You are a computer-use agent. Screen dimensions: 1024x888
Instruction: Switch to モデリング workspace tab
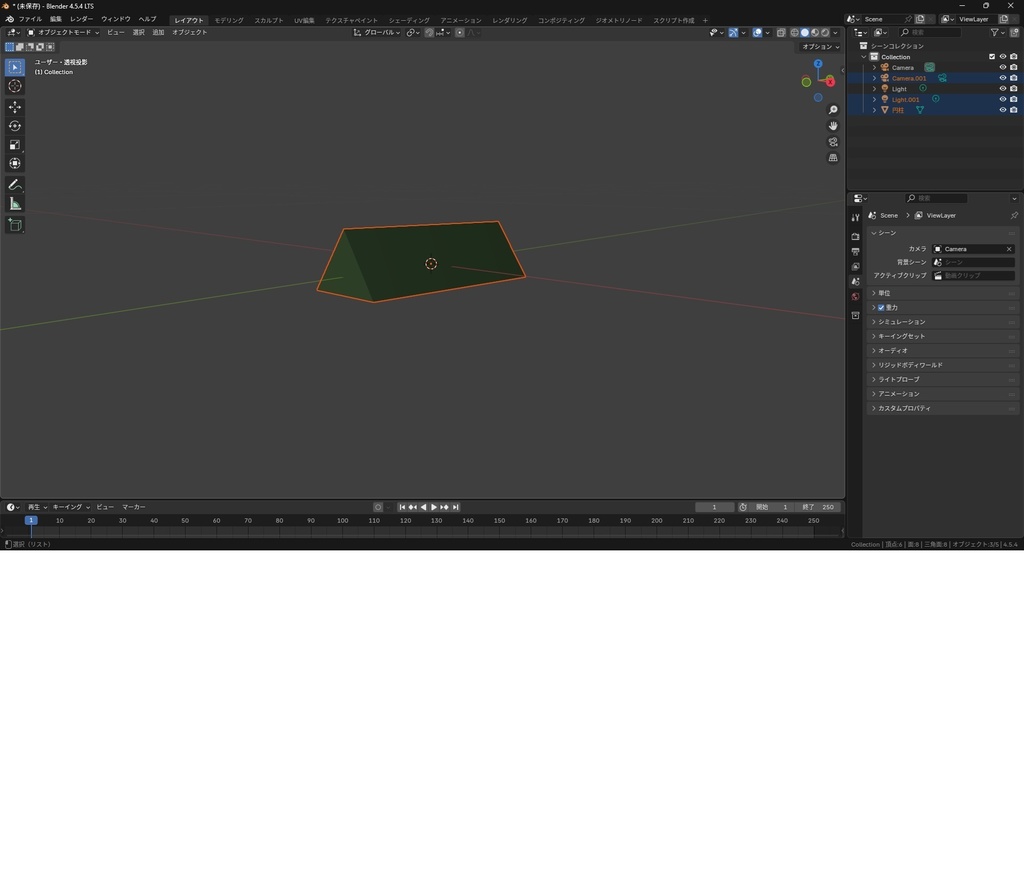coord(229,20)
